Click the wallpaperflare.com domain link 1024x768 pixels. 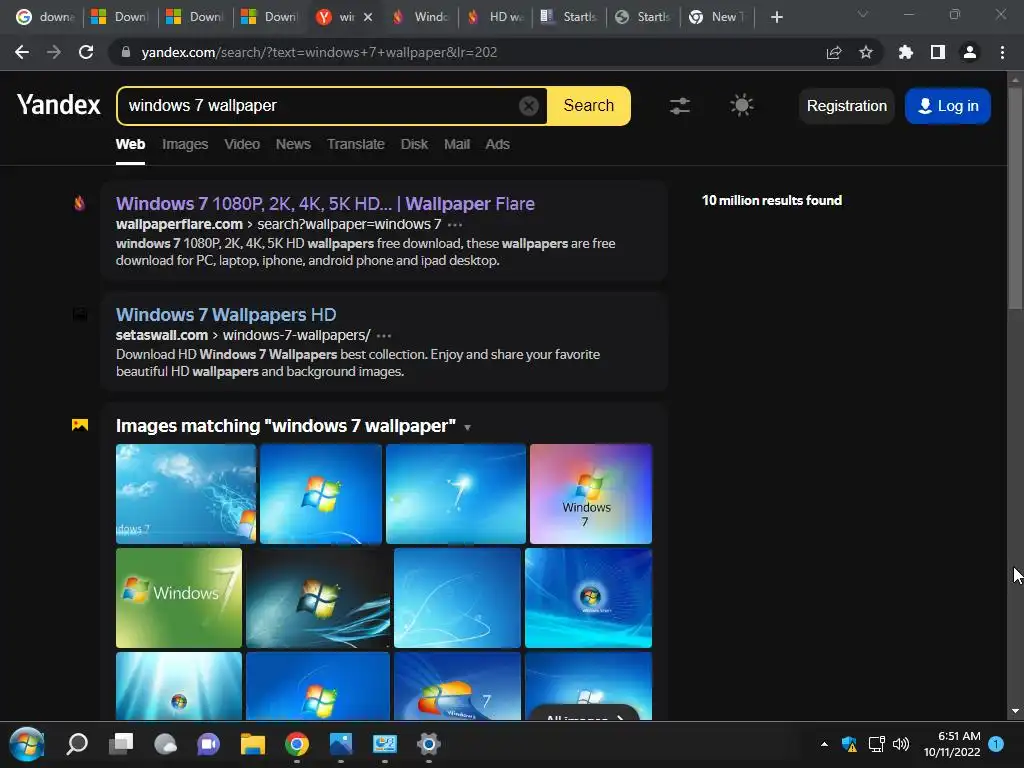179,224
